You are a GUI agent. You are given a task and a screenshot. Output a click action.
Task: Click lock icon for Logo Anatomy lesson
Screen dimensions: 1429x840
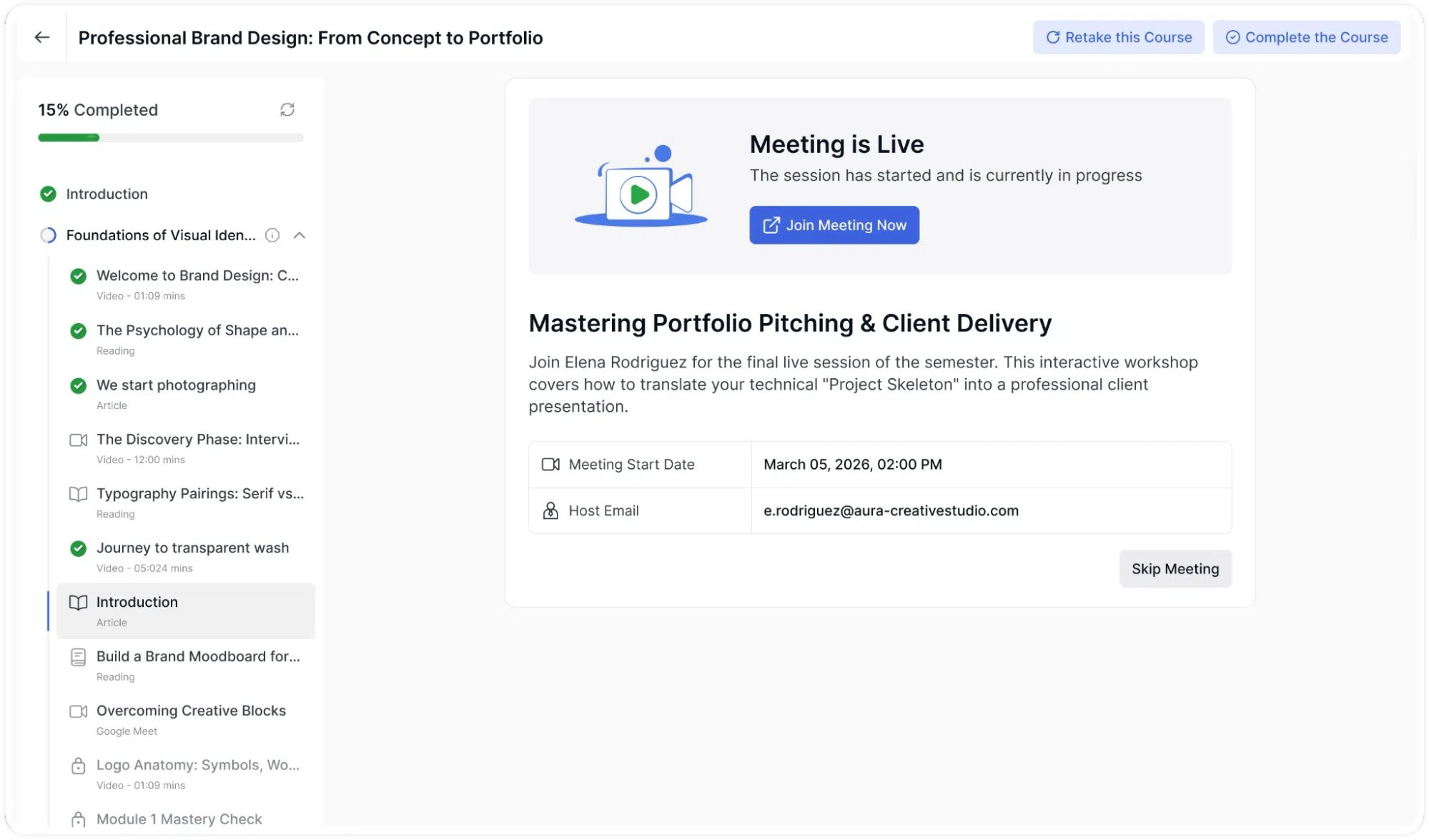(x=79, y=766)
